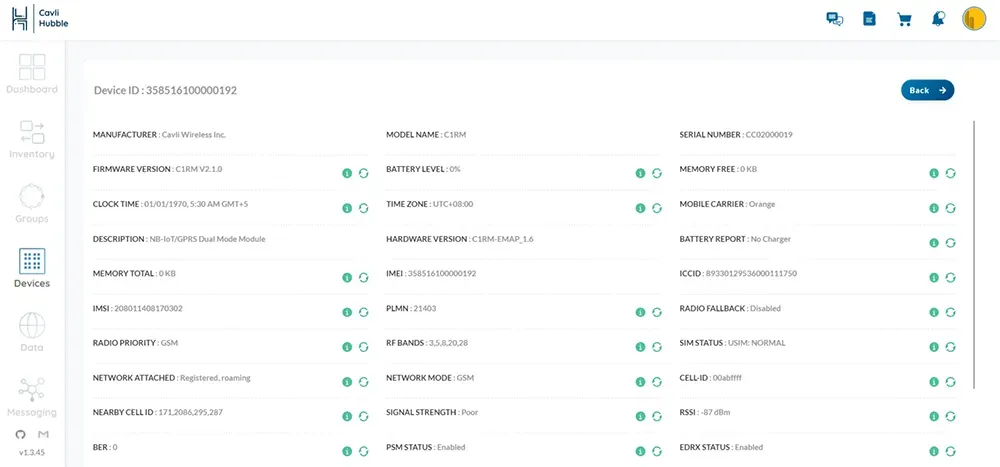This screenshot has height=467, width=1000.
Task: Refresh the Mobile Carrier value
Action: [950, 208]
